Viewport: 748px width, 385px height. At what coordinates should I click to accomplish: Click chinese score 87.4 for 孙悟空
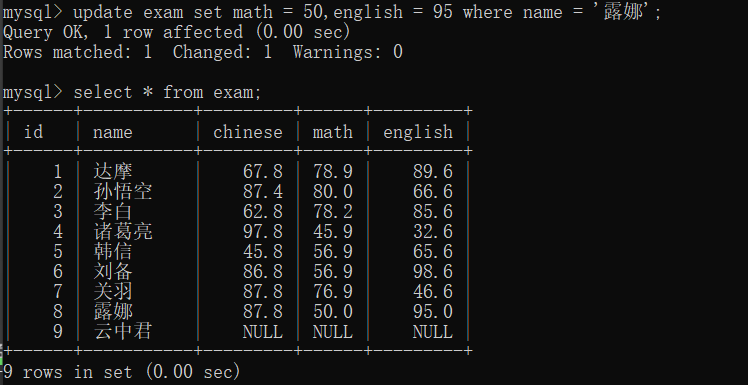pyautogui.click(x=263, y=192)
